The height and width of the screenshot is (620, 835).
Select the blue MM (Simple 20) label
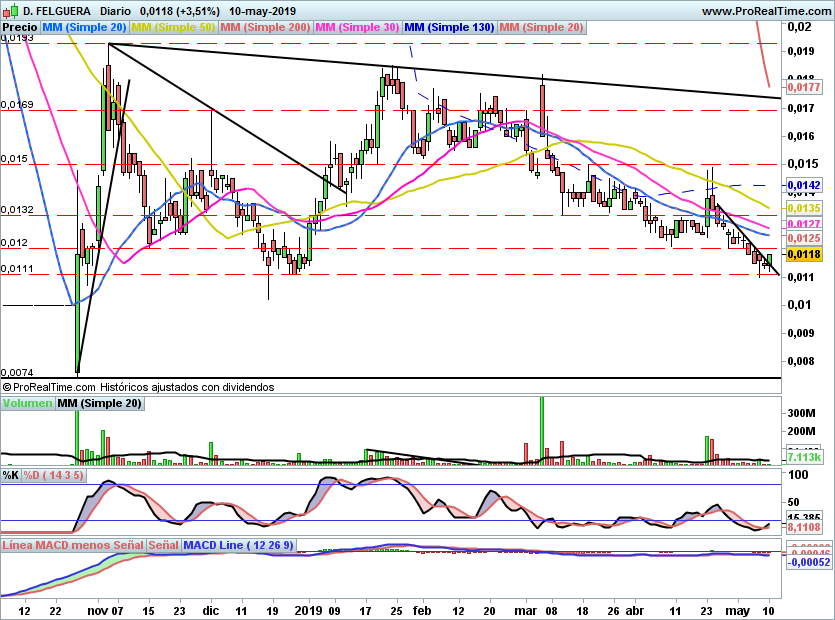(84, 27)
